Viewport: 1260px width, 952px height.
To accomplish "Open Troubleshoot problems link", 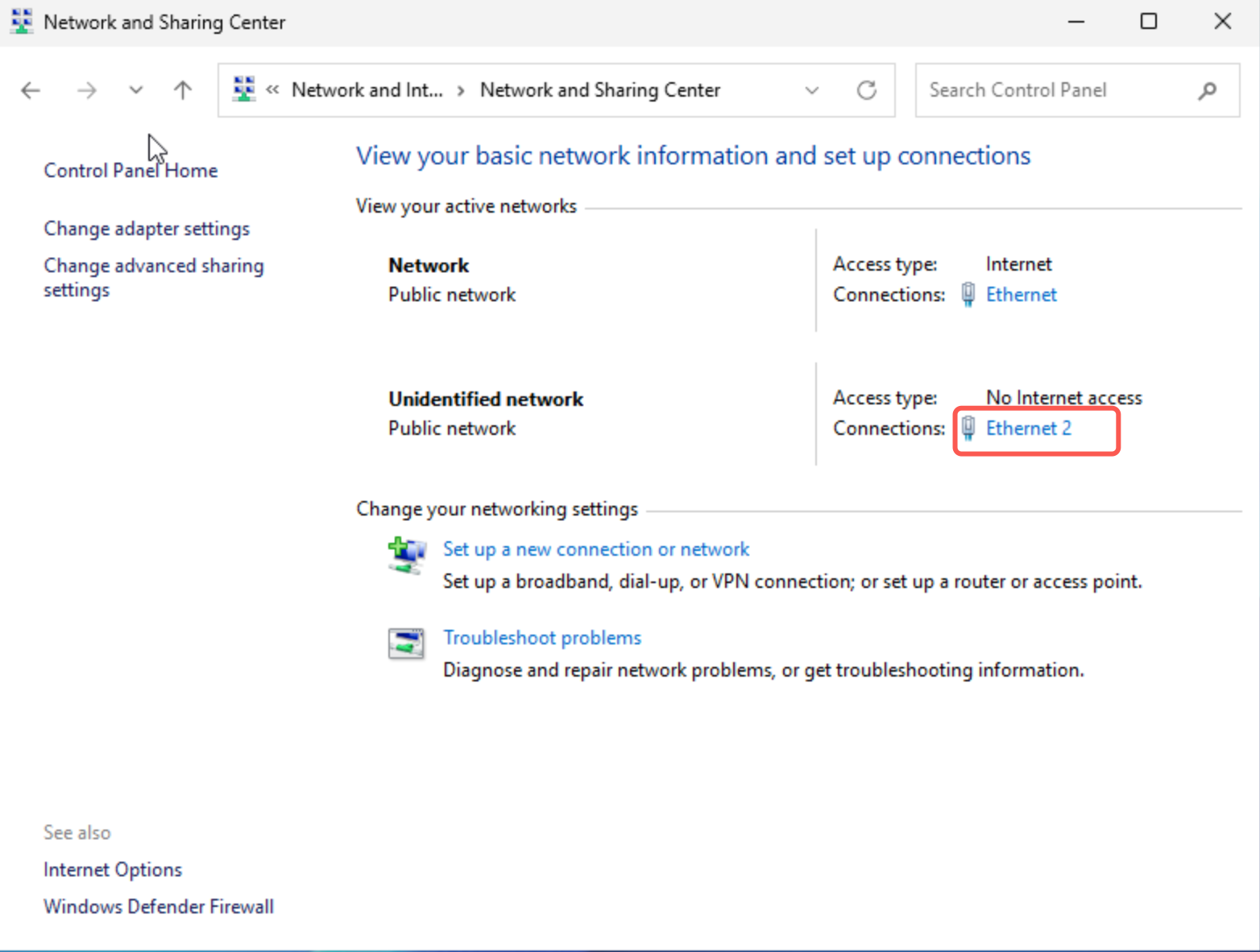I will pyautogui.click(x=542, y=638).
